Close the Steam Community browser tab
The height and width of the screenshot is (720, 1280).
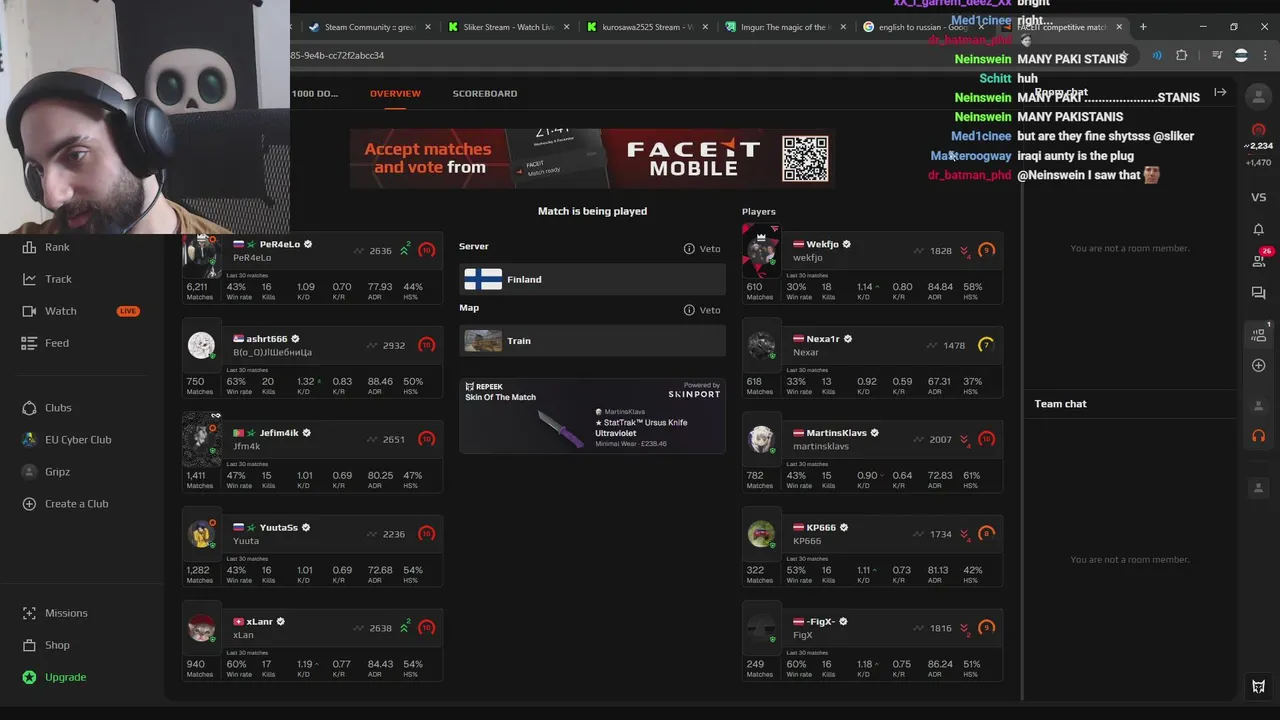click(x=428, y=27)
